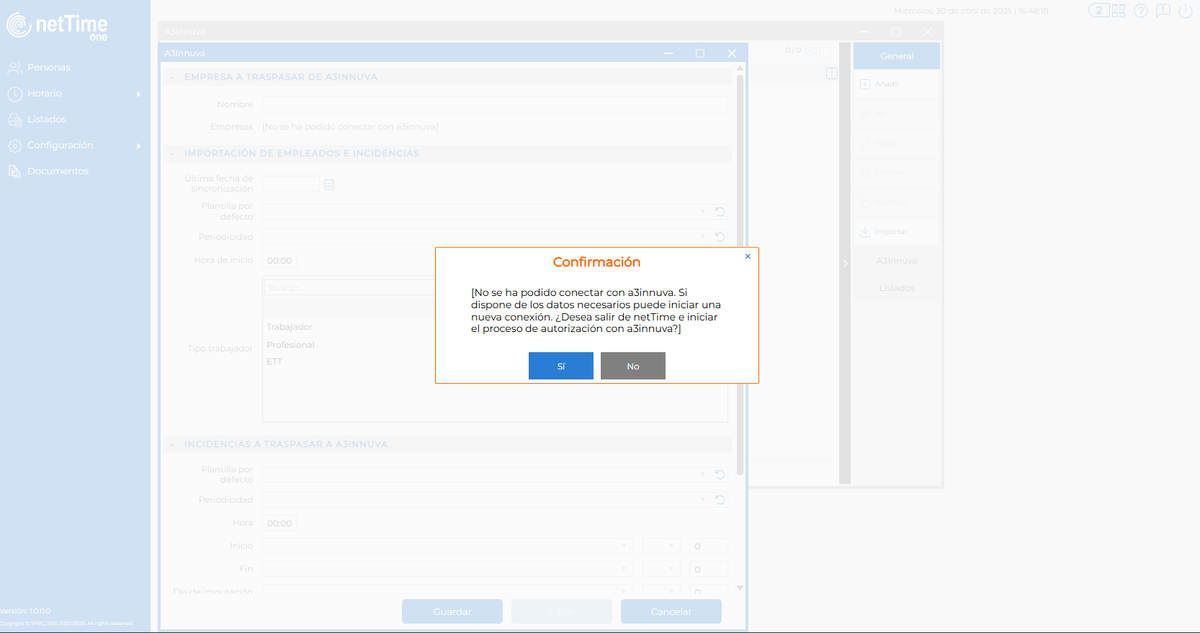
Task: Click the Horario clock icon
Action: click(x=14, y=93)
